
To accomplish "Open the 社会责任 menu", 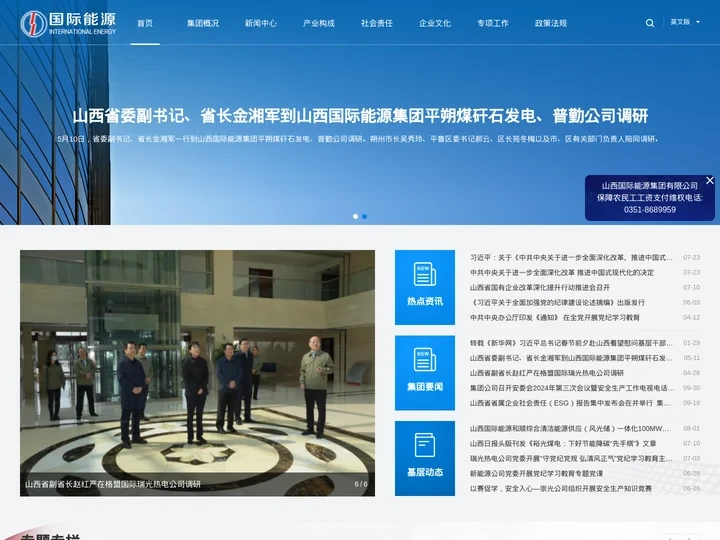I will coord(377,23).
